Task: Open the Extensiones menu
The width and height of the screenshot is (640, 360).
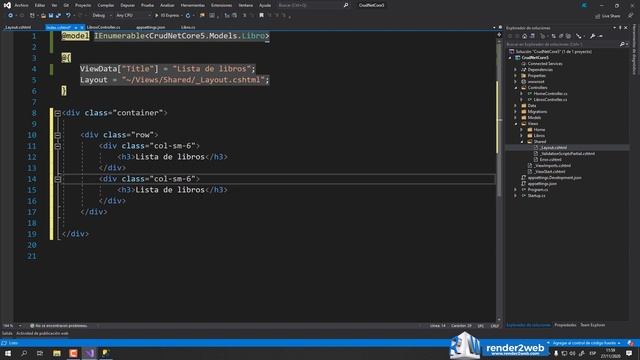Action: click(x=221, y=5)
